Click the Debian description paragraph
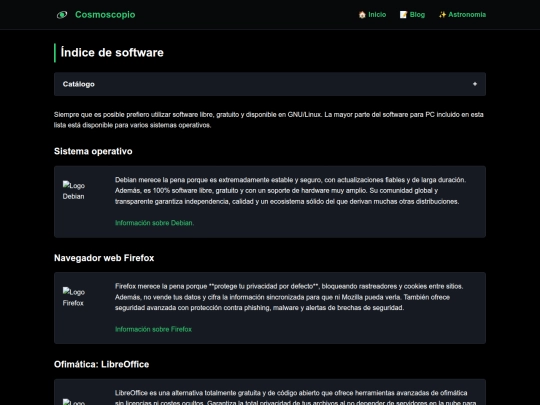This screenshot has height=405, width=540. point(290,190)
